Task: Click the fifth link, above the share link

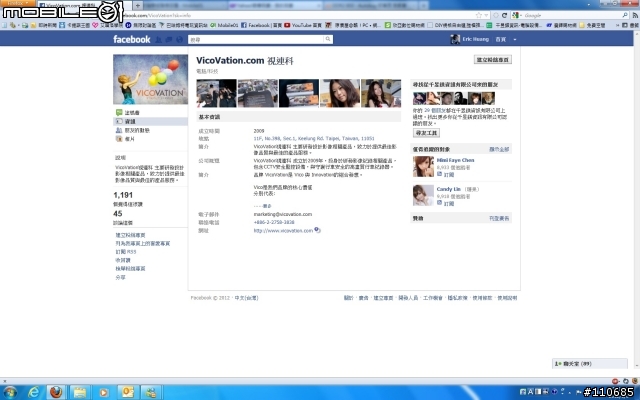Action: click(x=130, y=269)
